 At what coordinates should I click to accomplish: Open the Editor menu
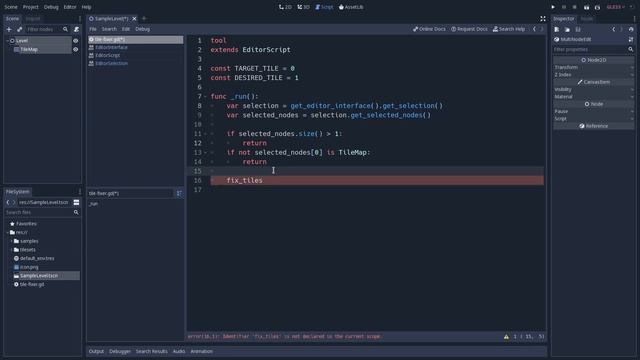(x=70, y=7)
